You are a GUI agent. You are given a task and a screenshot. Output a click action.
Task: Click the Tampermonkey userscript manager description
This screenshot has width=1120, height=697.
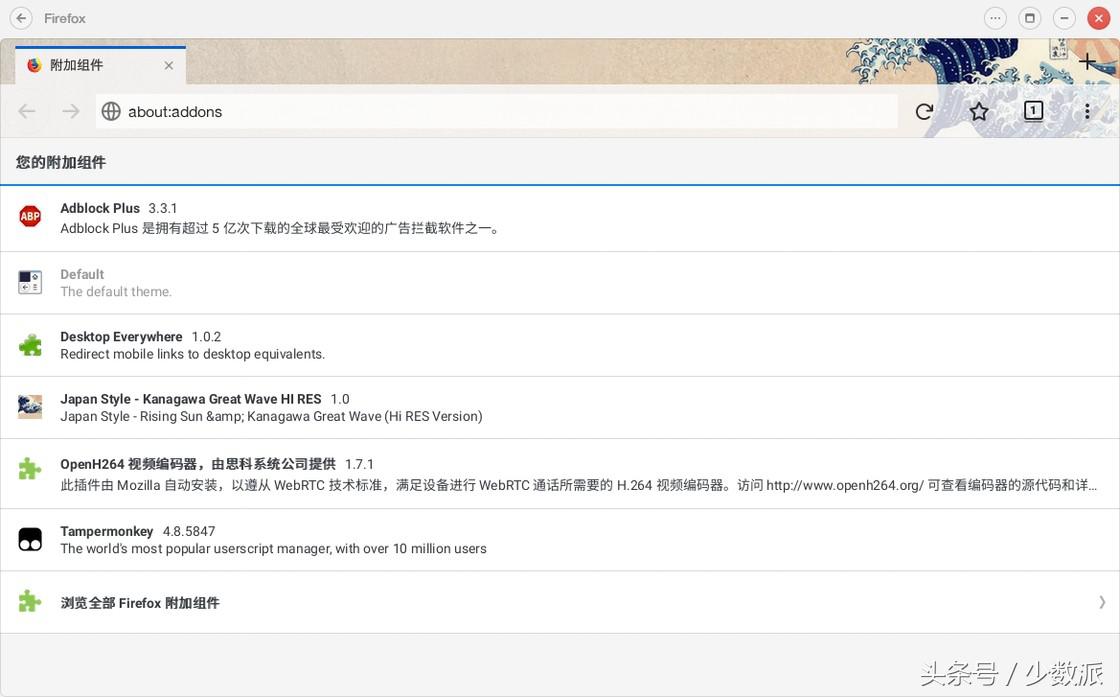tap(274, 548)
